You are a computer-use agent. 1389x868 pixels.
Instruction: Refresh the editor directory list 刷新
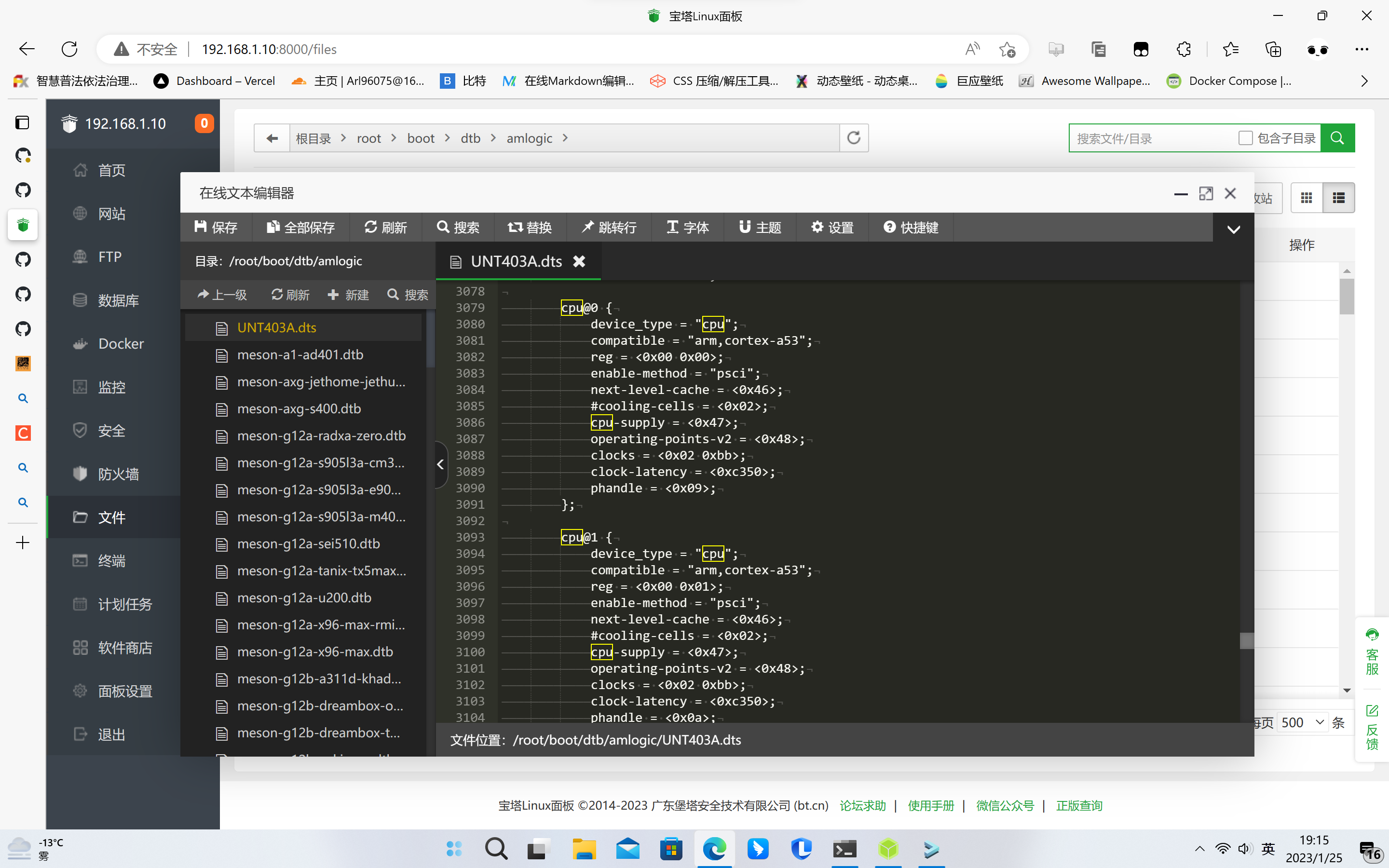pos(290,295)
